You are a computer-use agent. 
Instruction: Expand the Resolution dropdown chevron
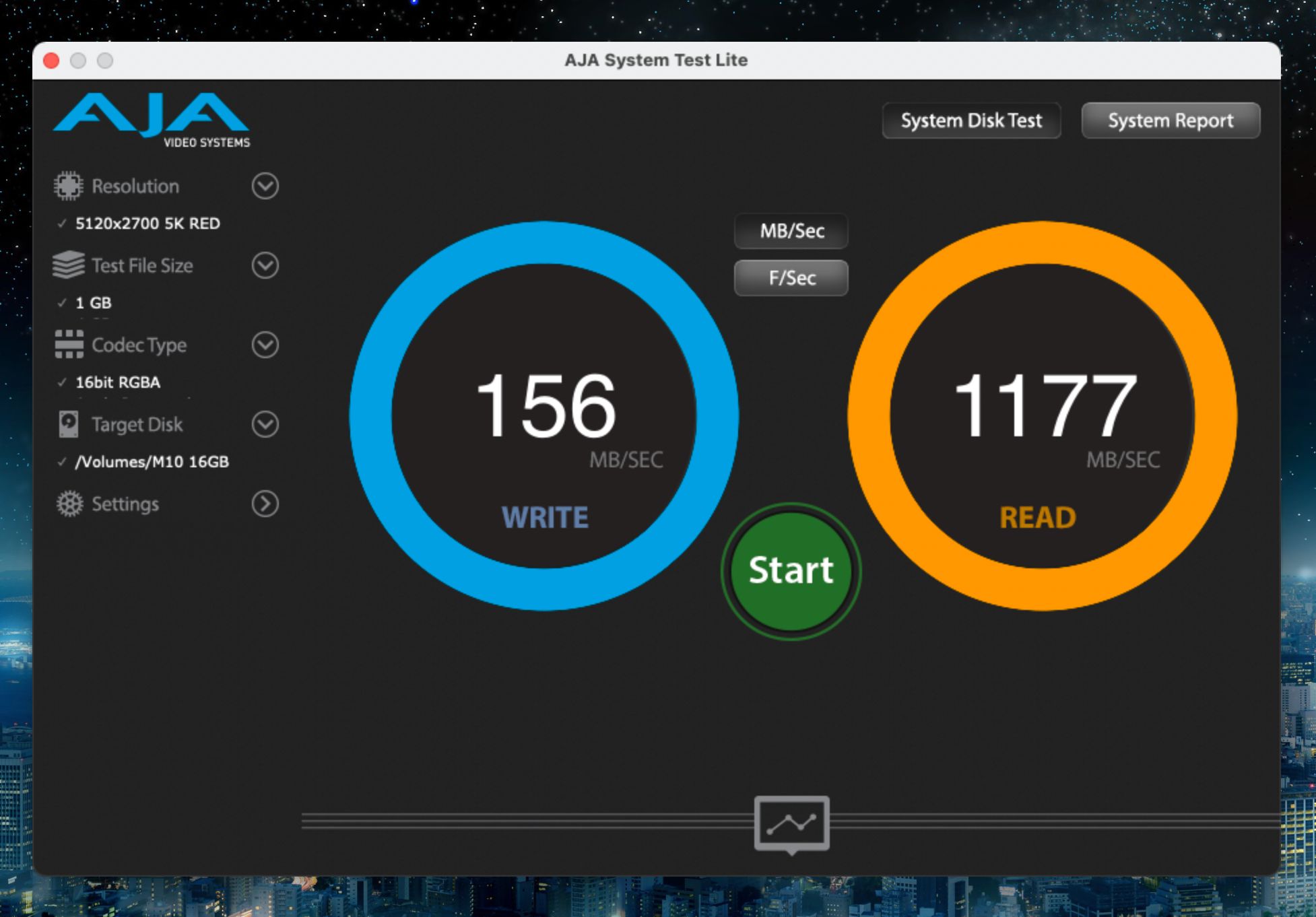click(265, 186)
